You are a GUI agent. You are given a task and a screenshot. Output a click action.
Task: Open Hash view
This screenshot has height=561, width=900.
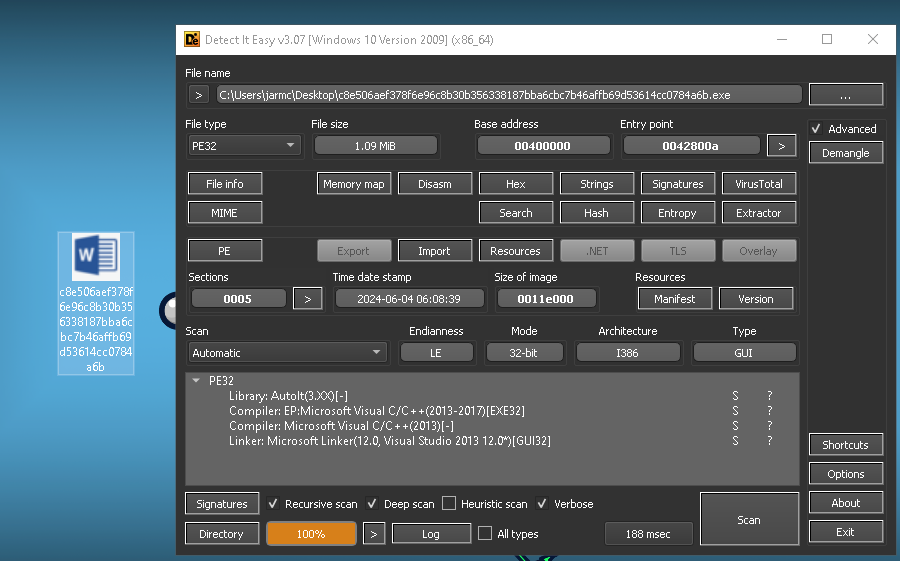click(x=596, y=212)
